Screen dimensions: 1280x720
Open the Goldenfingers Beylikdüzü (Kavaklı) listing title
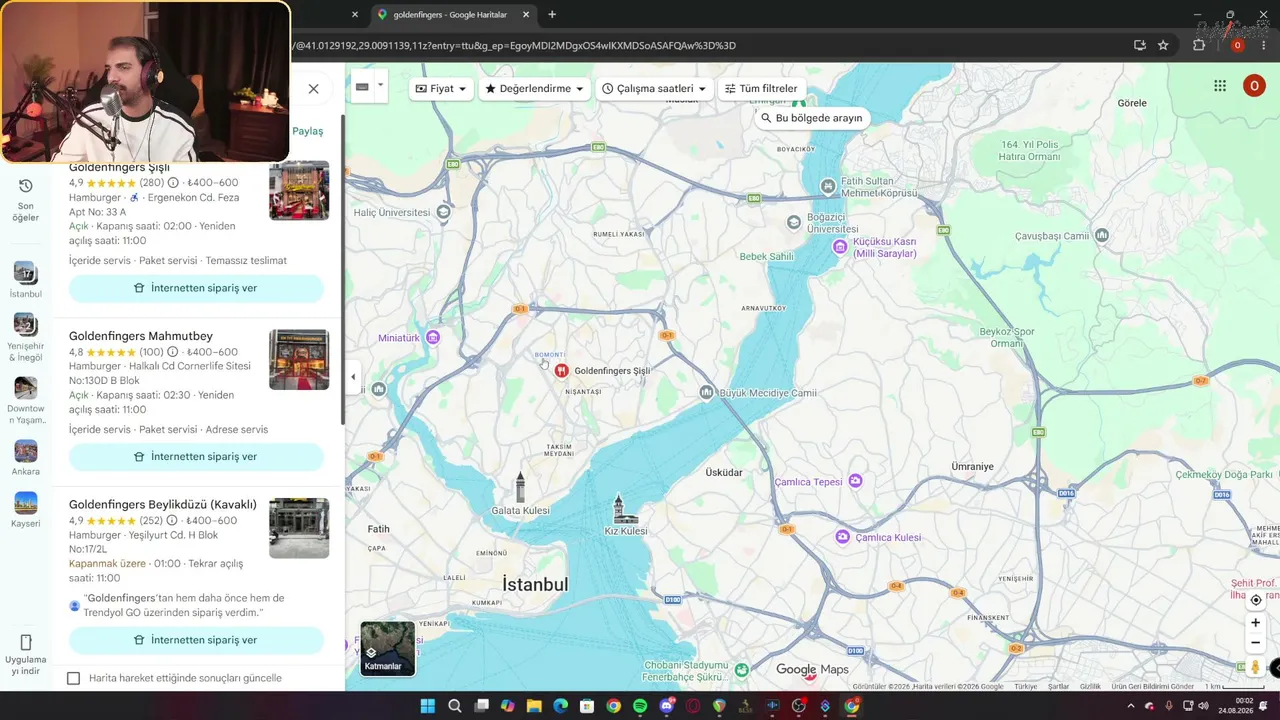(163, 504)
